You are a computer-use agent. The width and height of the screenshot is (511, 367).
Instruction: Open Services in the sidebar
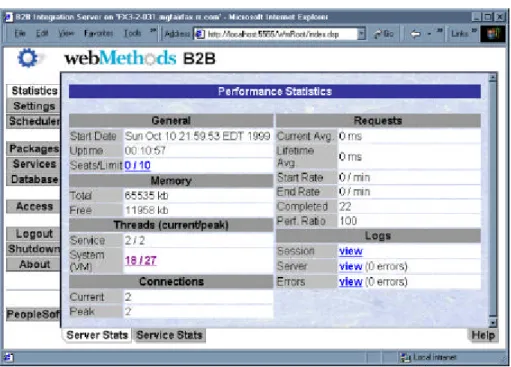coord(34,164)
